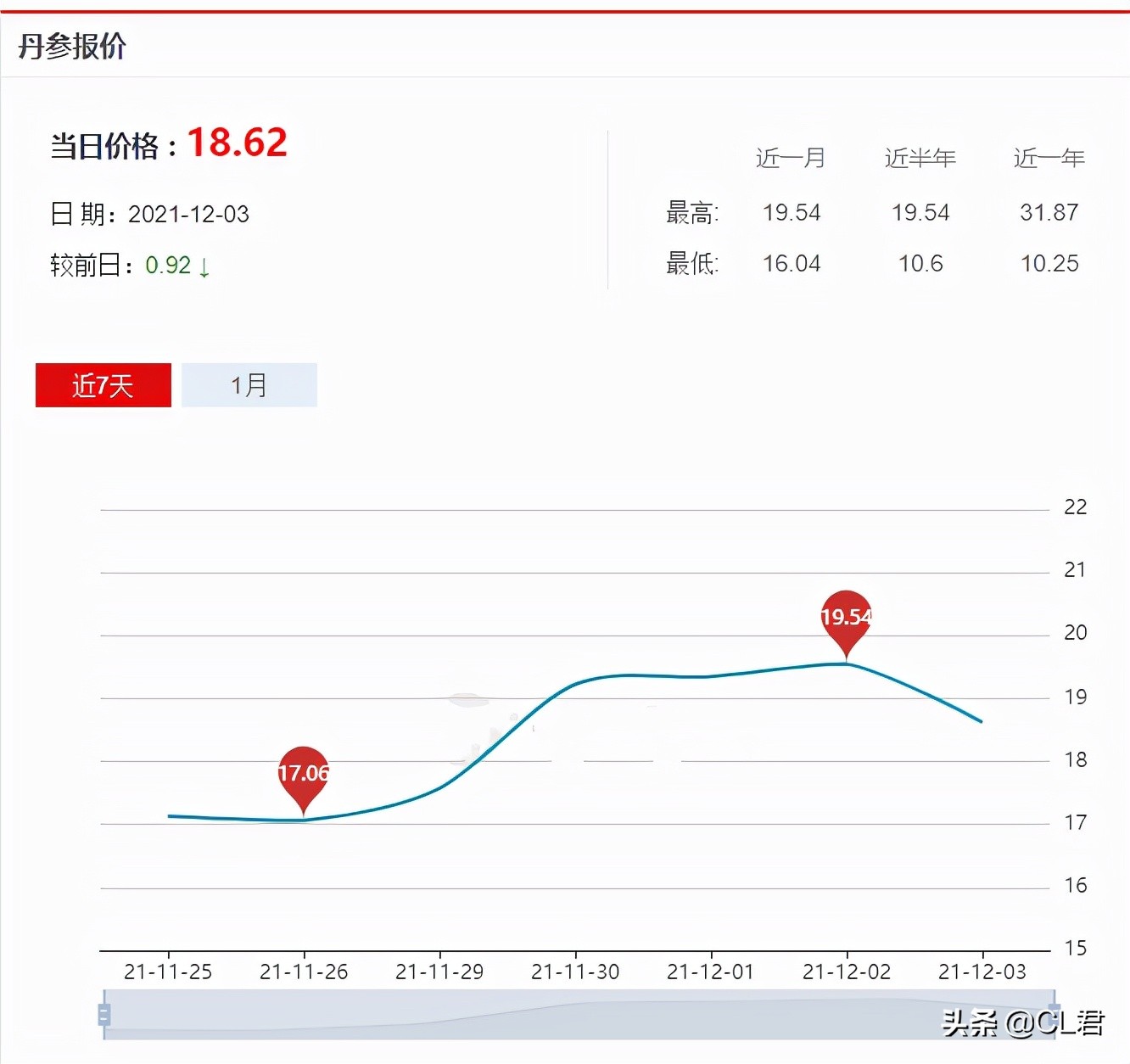Switch to the 1月 tab
Image resolution: width=1130 pixels, height=1064 pixels.
(x=249, y=385)
